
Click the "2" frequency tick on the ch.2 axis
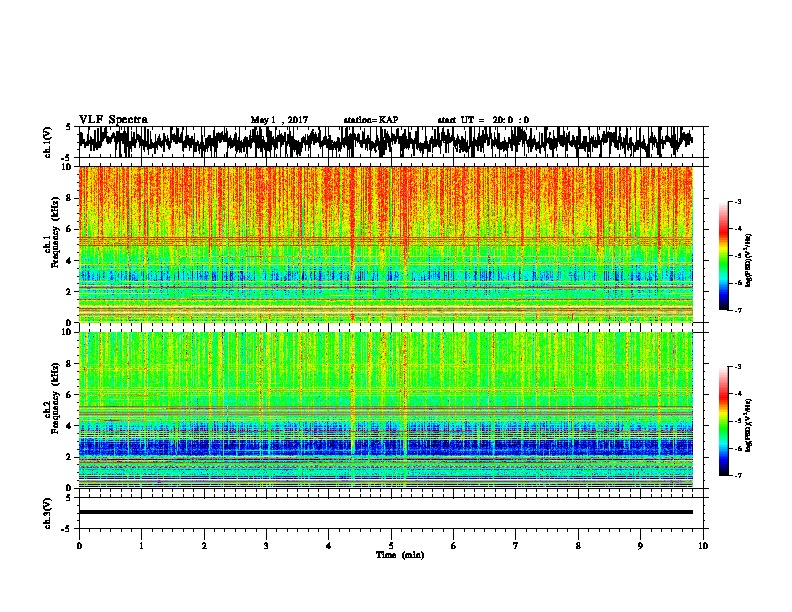click(70, 457)
